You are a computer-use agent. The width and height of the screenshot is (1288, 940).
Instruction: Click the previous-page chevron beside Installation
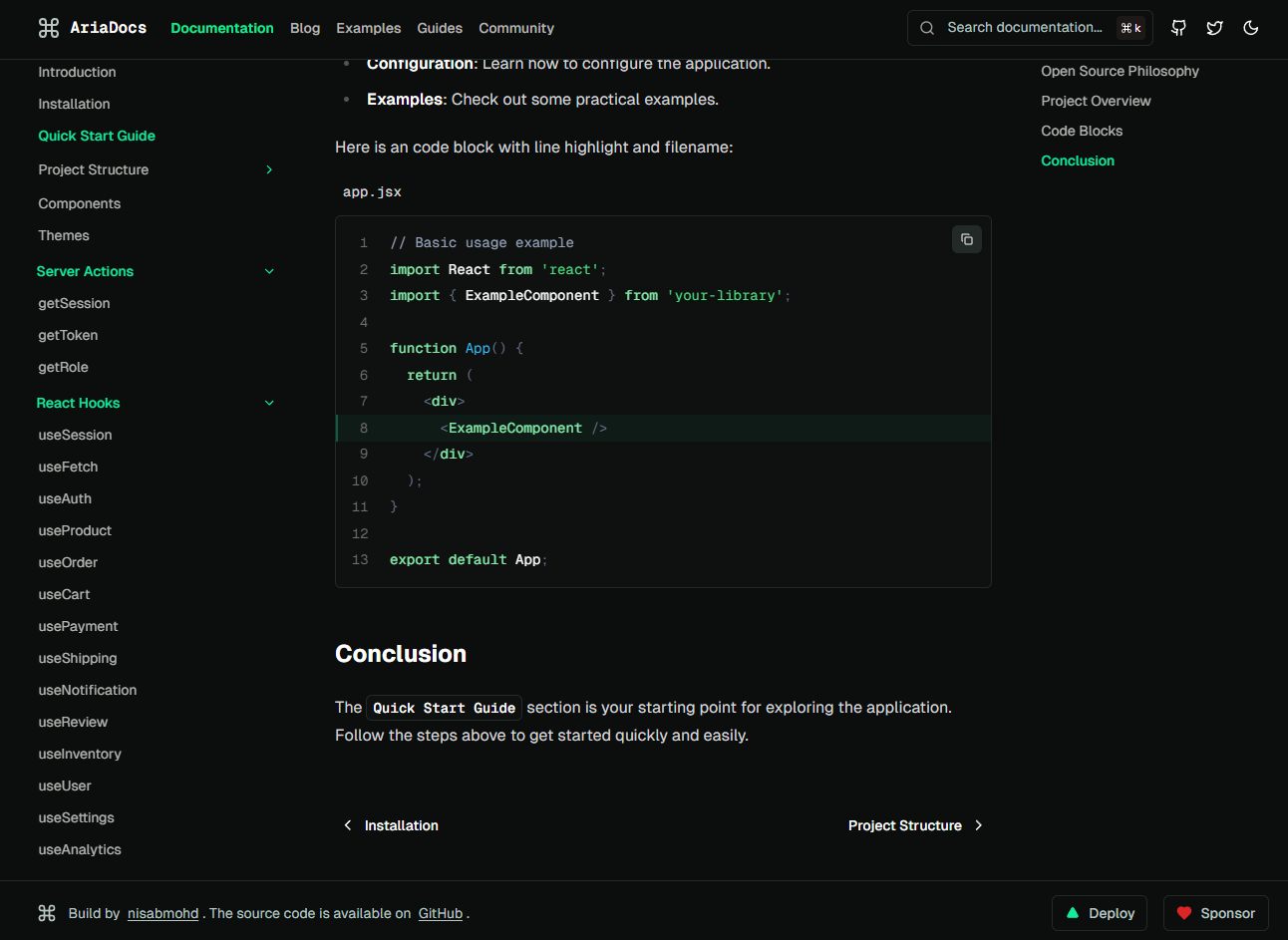(x=348, y=825)
